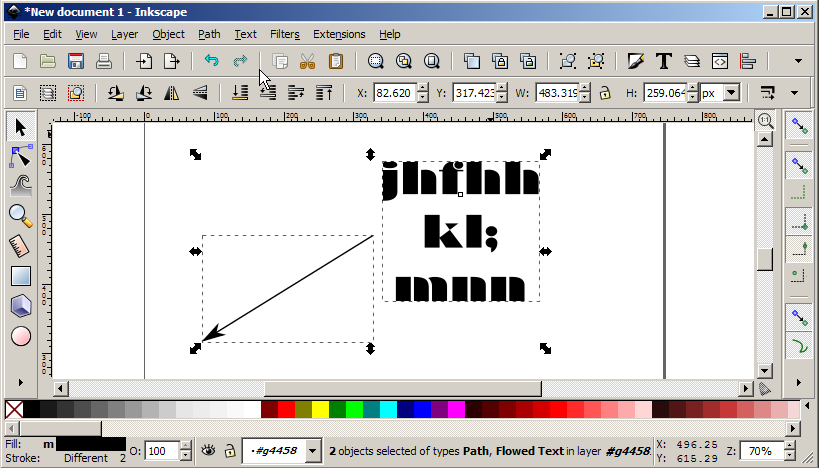Viewport: 819px width, 468px height.
Task: Create a new document icon
Action: point(20,61)
